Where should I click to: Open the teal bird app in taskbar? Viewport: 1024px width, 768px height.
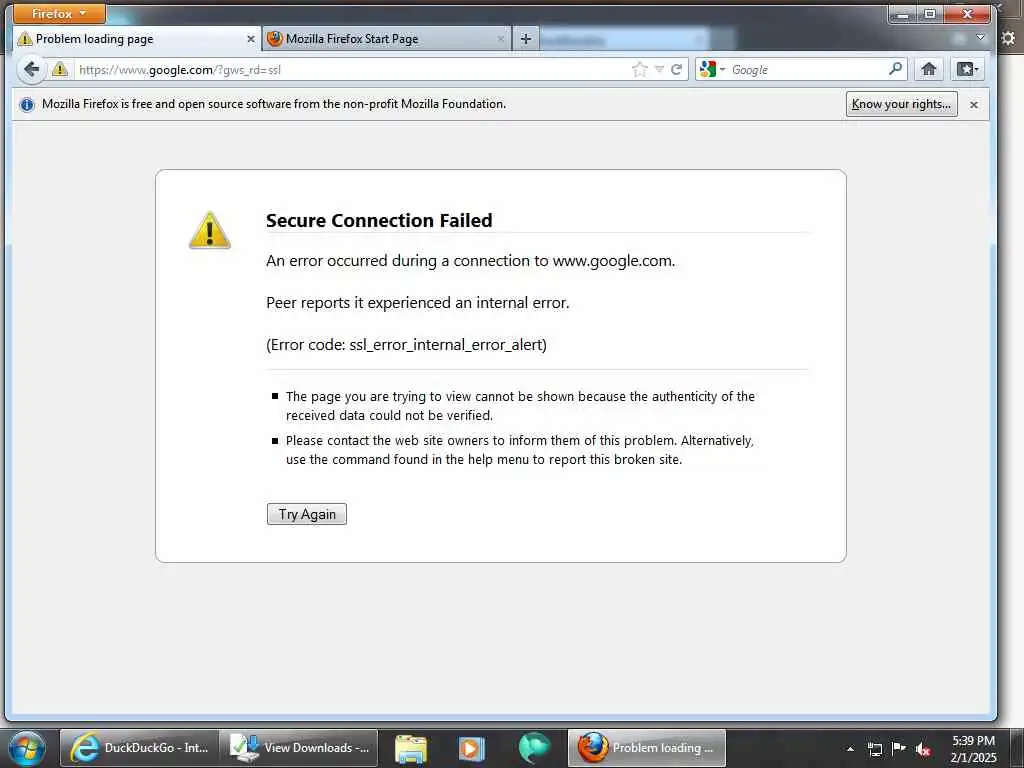(x=534, y=748)
